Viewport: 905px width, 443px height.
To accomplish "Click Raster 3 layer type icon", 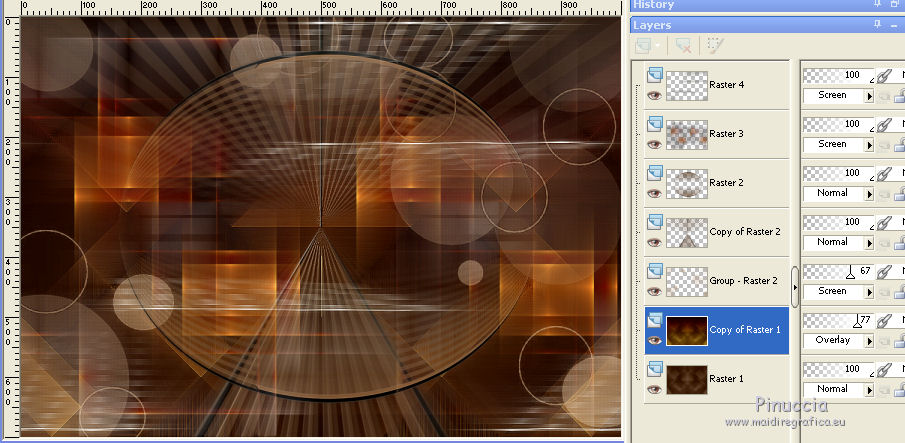I will pos(655,124).
